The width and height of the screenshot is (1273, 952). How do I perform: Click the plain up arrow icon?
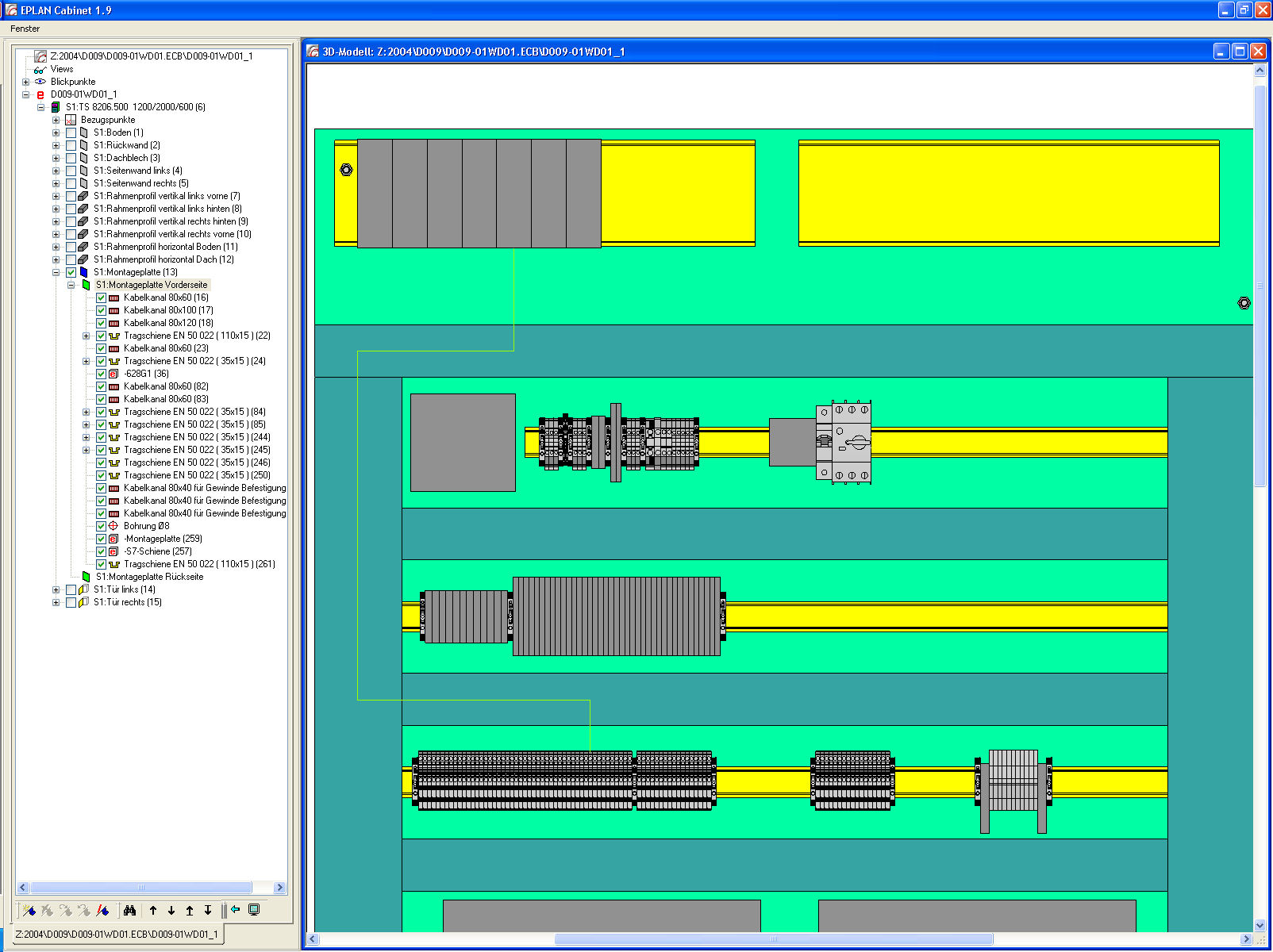tap(153, 910)
